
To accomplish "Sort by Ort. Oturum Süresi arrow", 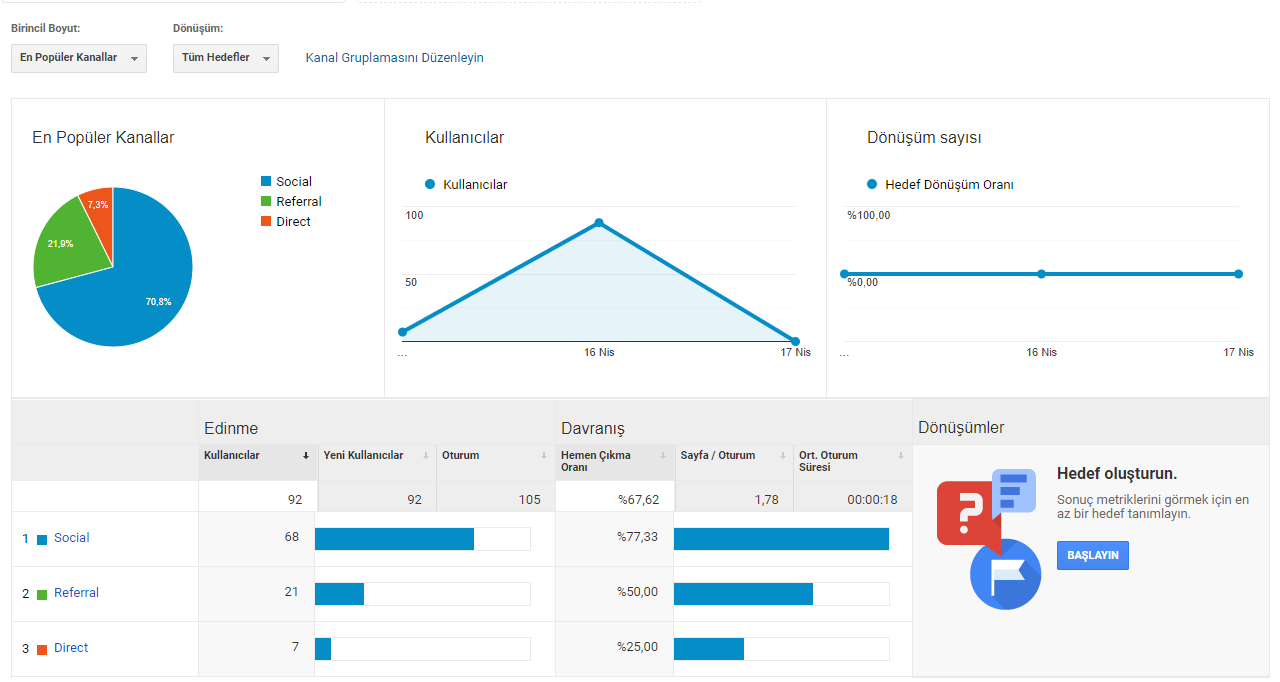I will tap(901, 456).
